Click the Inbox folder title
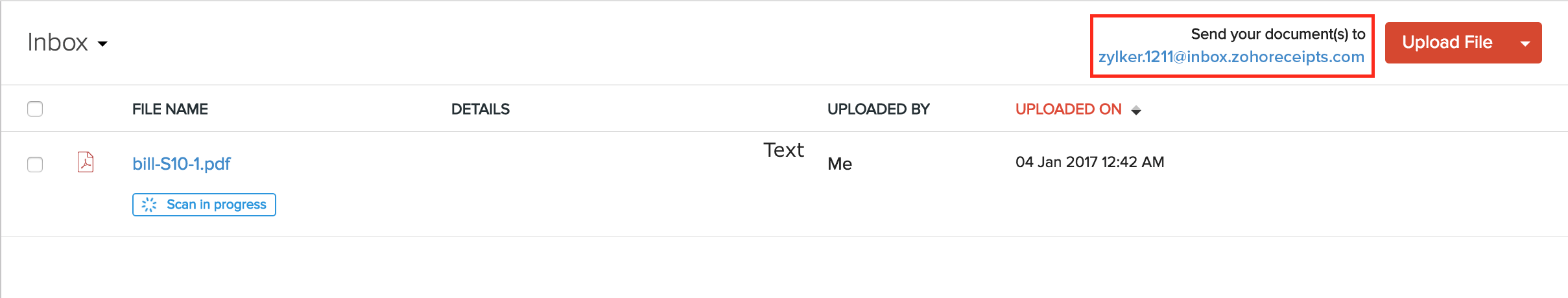The height and width of the screenshot is (298, 1568). [58, 43]
